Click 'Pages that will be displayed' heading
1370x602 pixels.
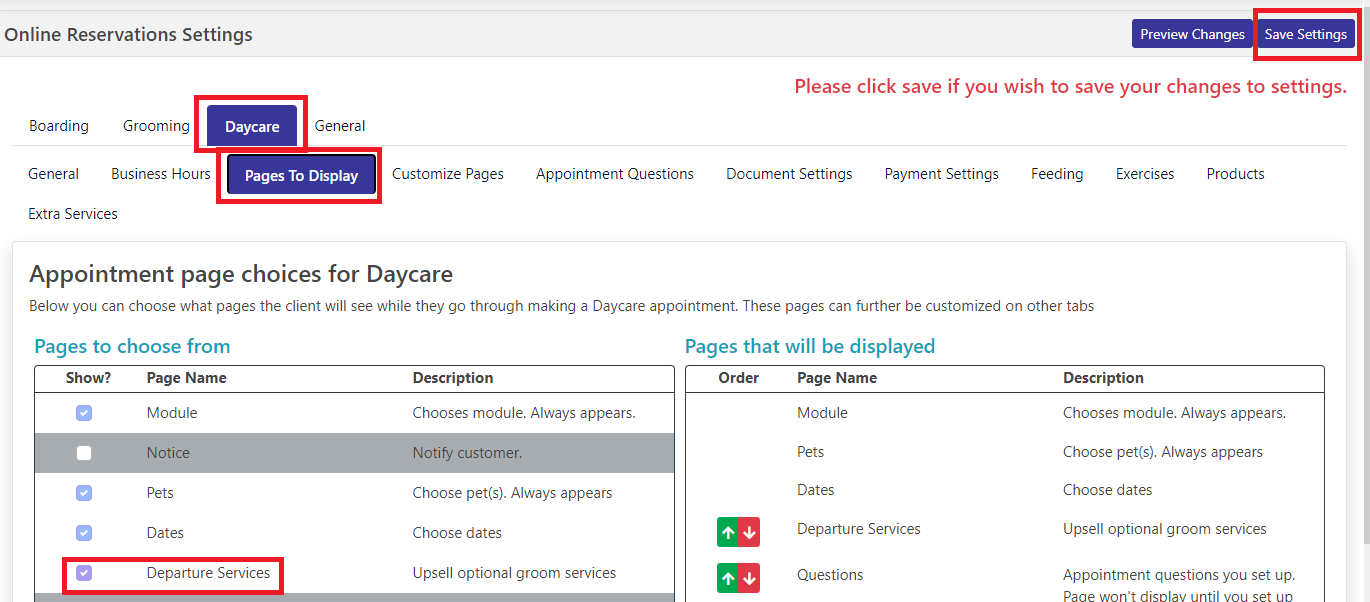[x=810, y=346]
